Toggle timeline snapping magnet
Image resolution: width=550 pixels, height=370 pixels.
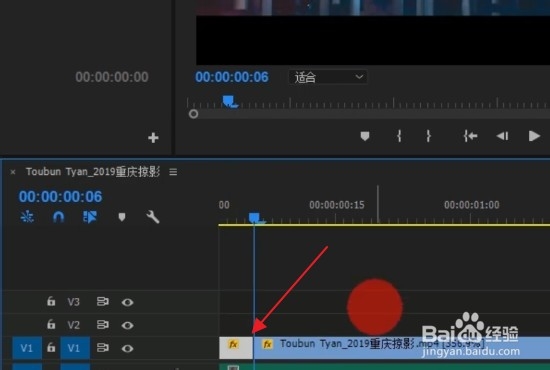click(58, 217)
